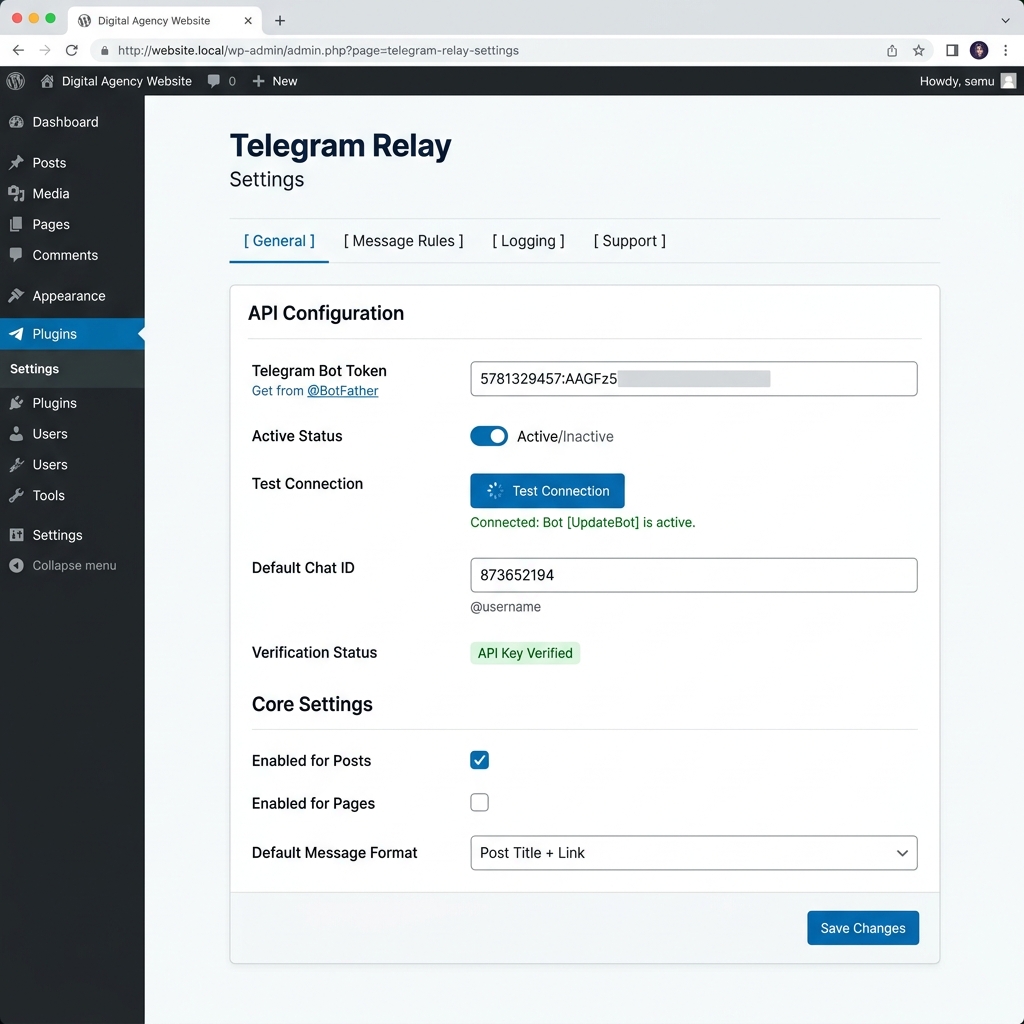Reload the page with refresh icon
Image resolution: width=1024 pixels, height=1024 pixels.
[x=72, y=50]
